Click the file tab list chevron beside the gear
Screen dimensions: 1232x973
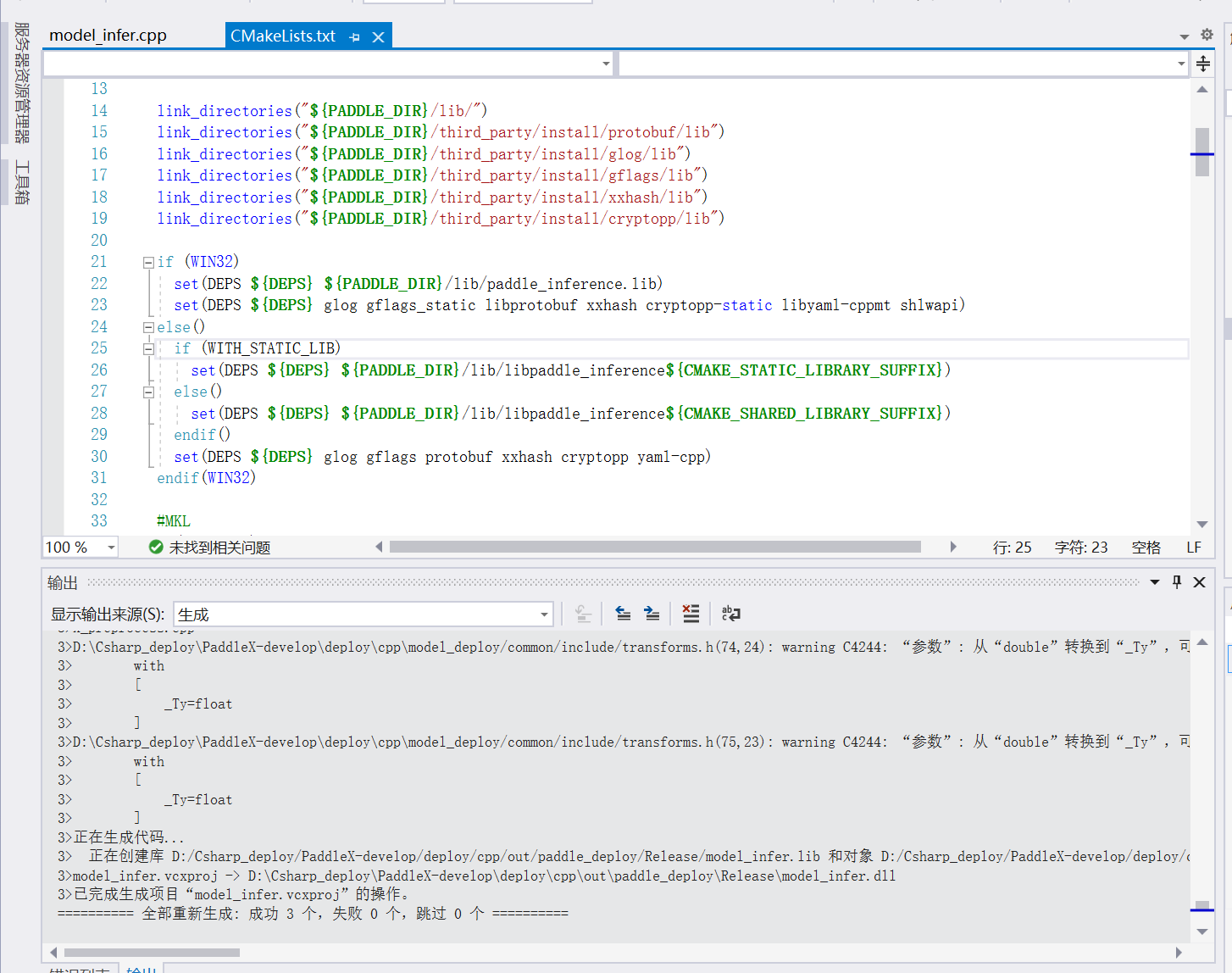coord(1184,35)
